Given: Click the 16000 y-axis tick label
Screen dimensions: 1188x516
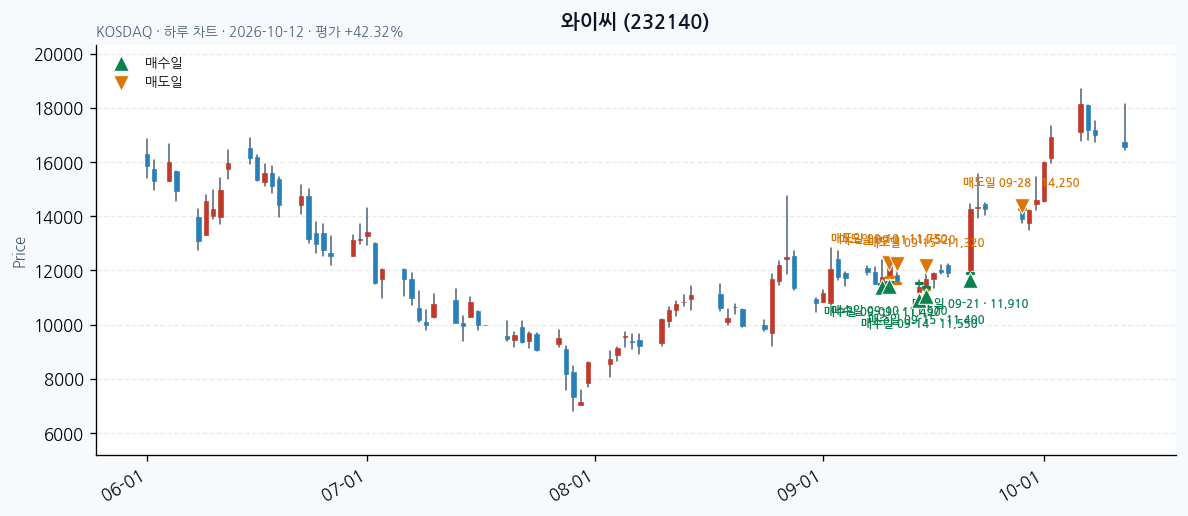Looking at the screenshot, I should pos(59,163).
